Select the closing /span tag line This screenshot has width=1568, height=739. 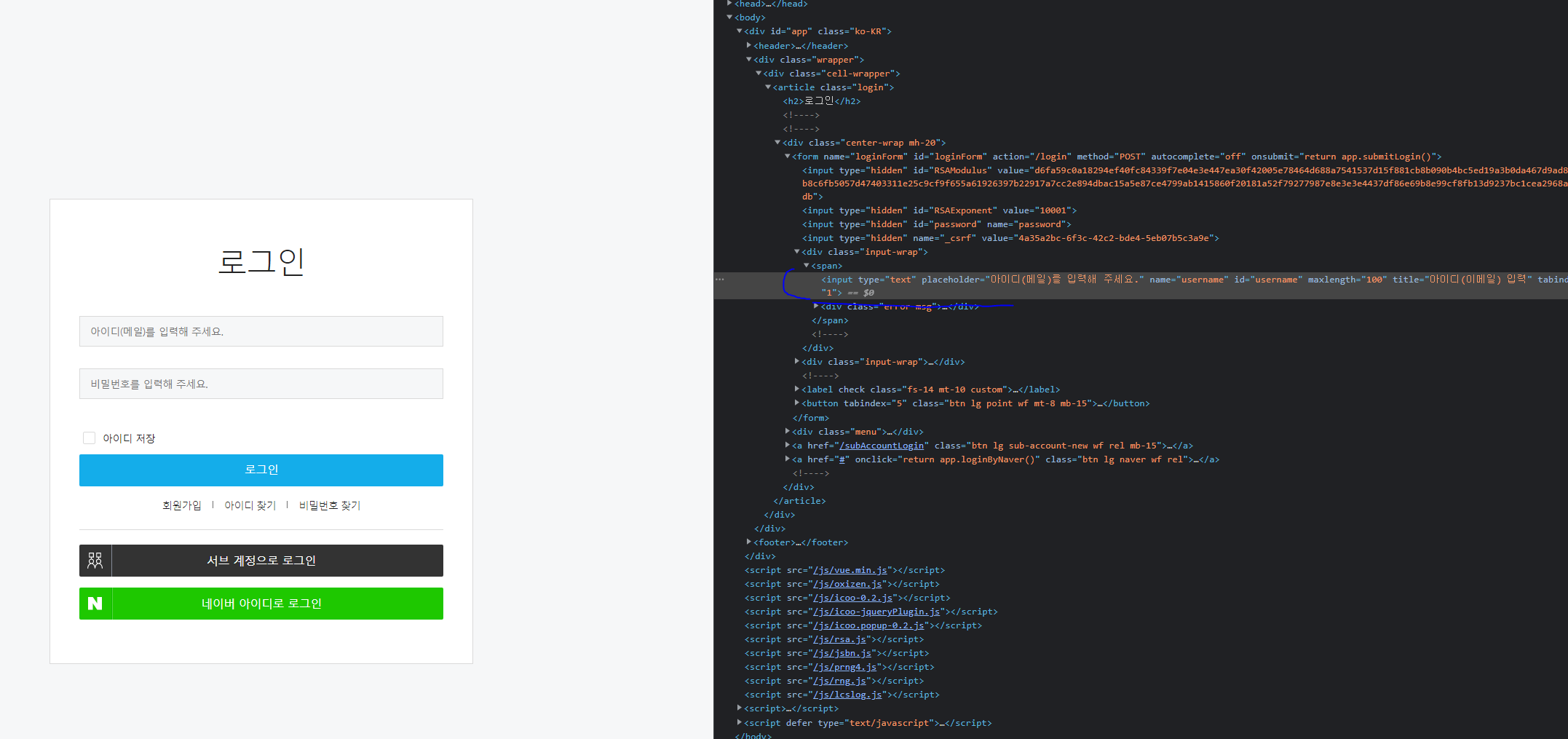[830, 320]
